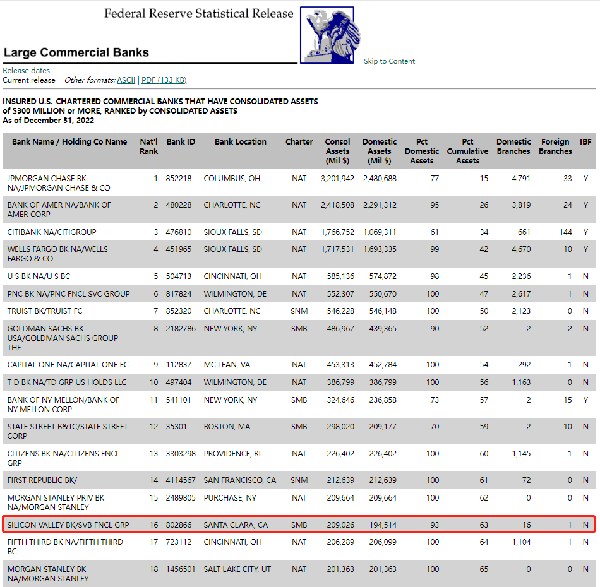The height and width of the screenshot is (587, 600).
Task: Click the Bank Name / Holding Co Name header
Action: point(70,142)
